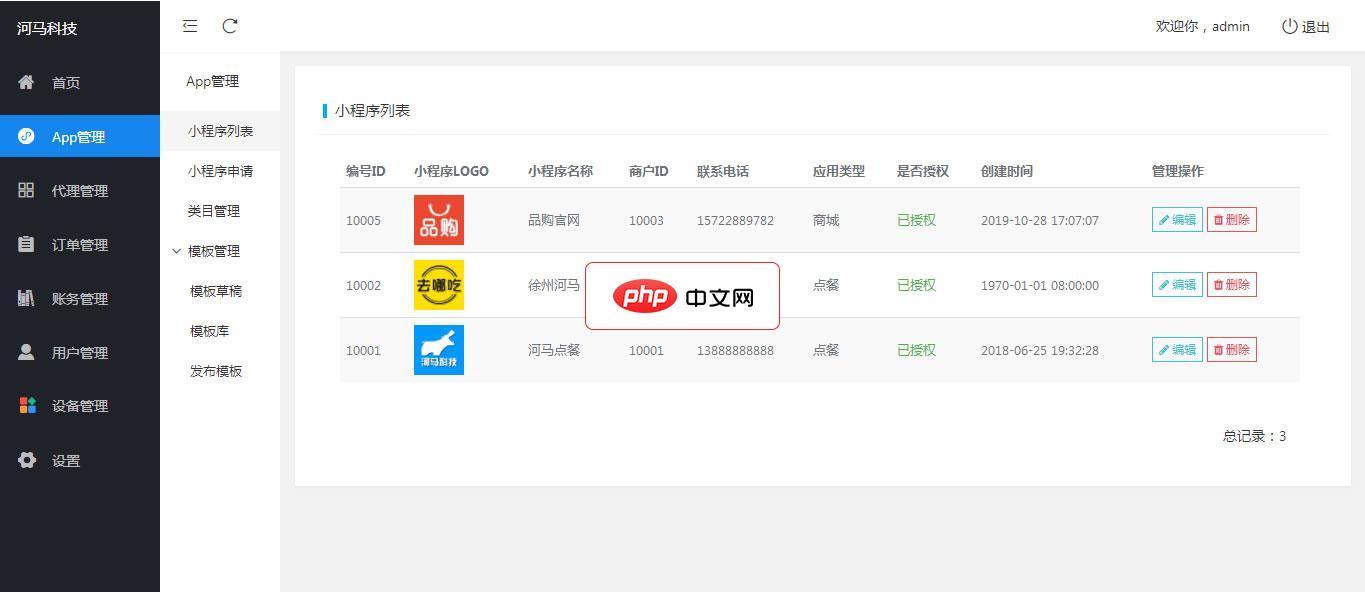Click 已授权 status of 徐州河马 row

[x=916, y=285]
